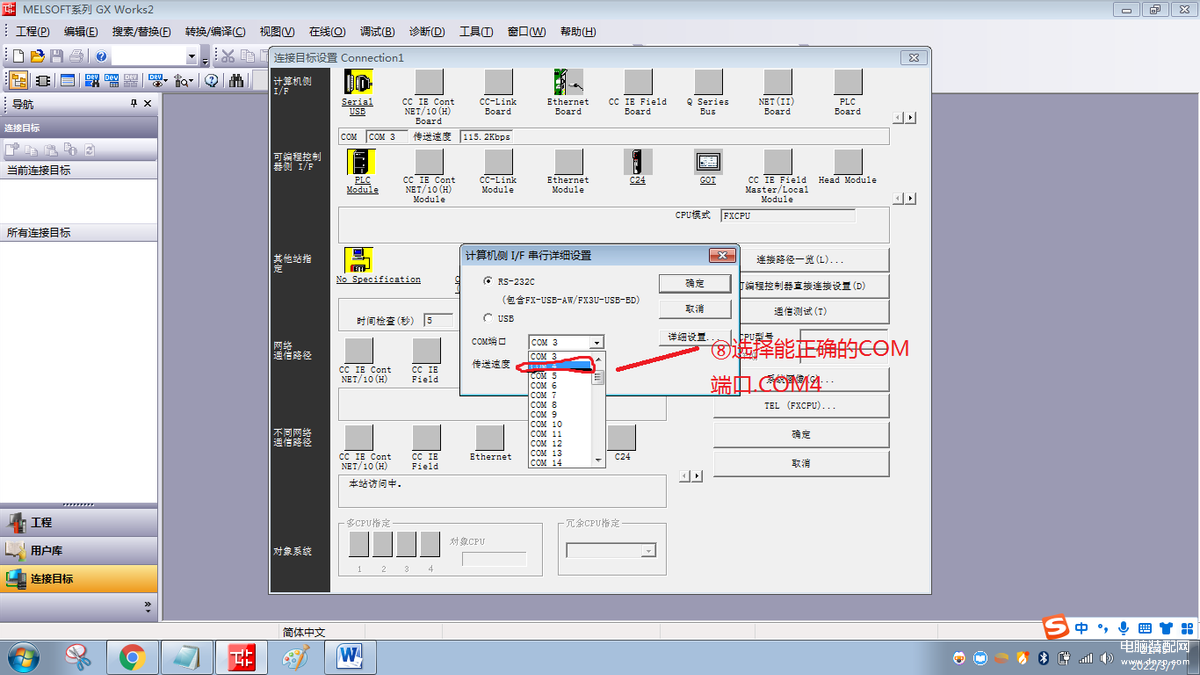Open the COM port dropdown arrow
Screen dimensions: 1200x675
click(x=597, y=342)
